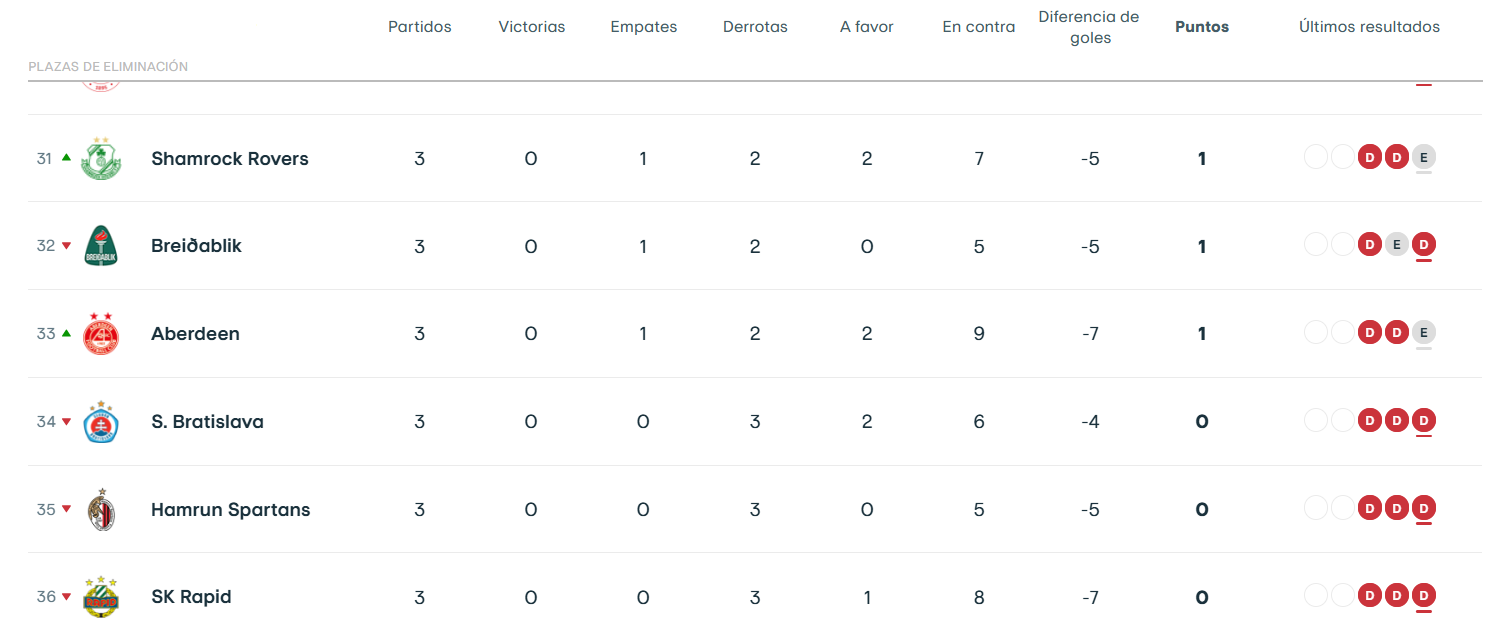Viewport: 1512px width, 630px height.
Task: Click the Hamrun Spartans club crest
Action: (101, 510)
